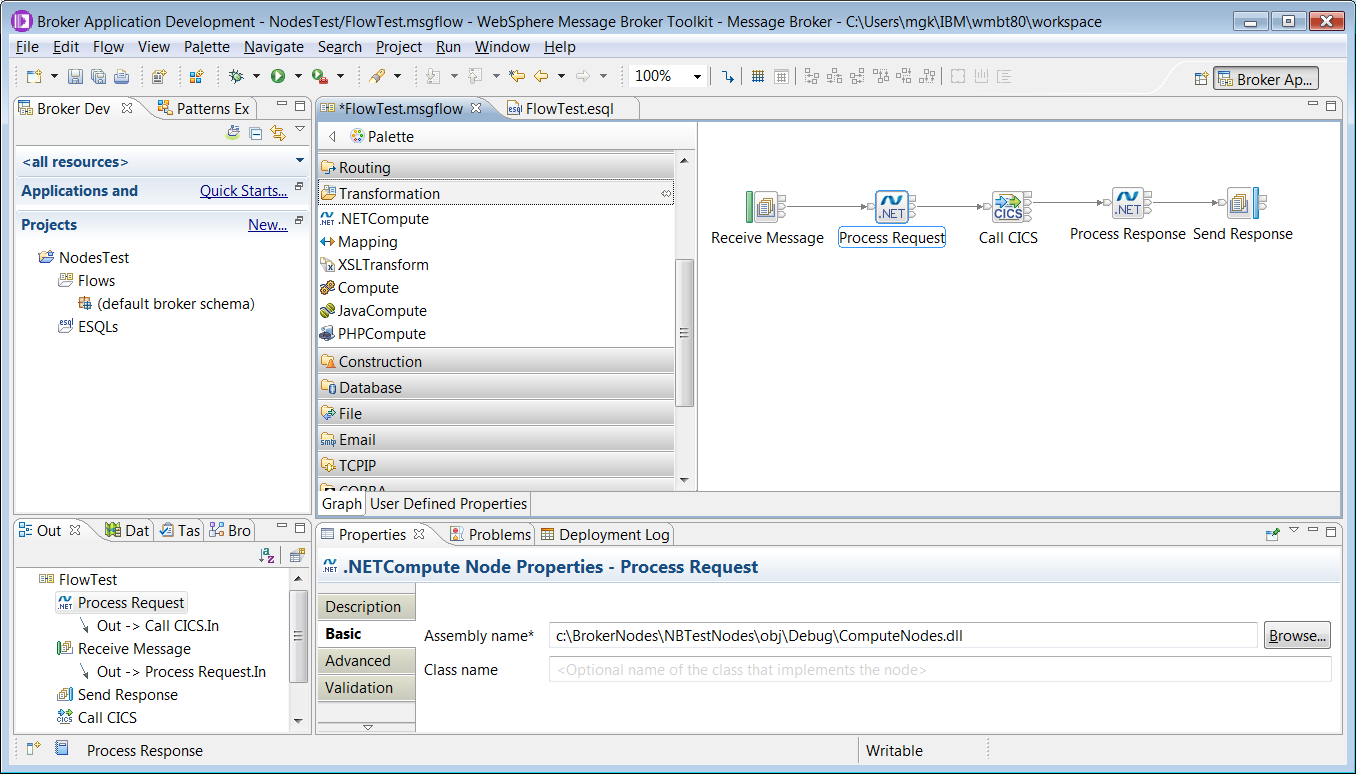The width and height of the screenshot is (1356, 774).
Task: Open the Deployment Log tab
Action: 605,535
